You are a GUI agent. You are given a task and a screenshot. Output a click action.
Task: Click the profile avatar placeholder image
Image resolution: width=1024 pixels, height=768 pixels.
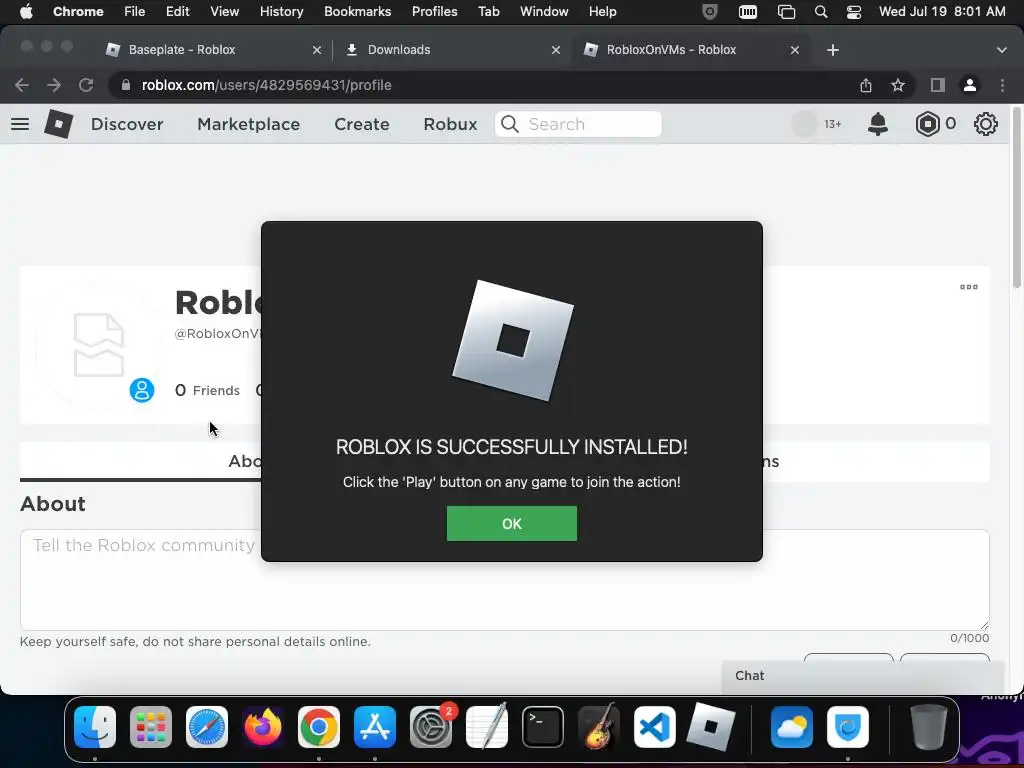tap(99, 345)
